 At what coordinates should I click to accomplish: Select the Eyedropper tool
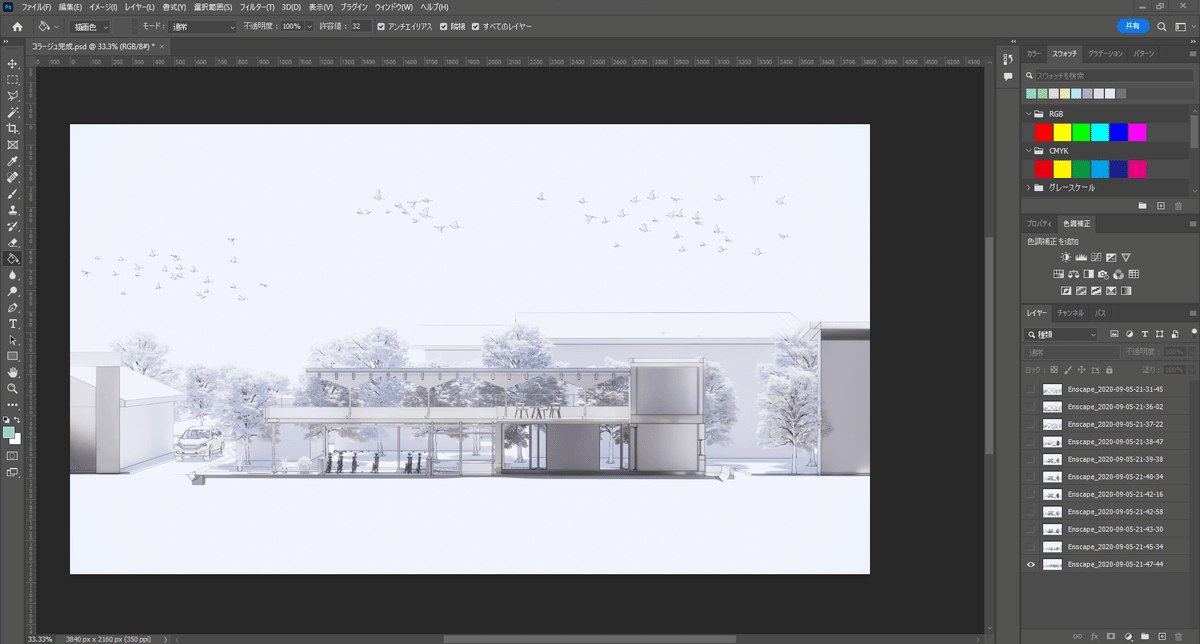coord(13,161)
